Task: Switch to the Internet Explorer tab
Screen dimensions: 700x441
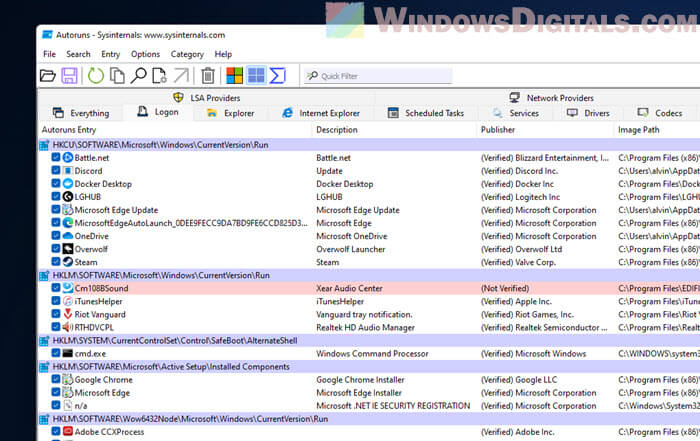Action: click(x=321, y=113)
